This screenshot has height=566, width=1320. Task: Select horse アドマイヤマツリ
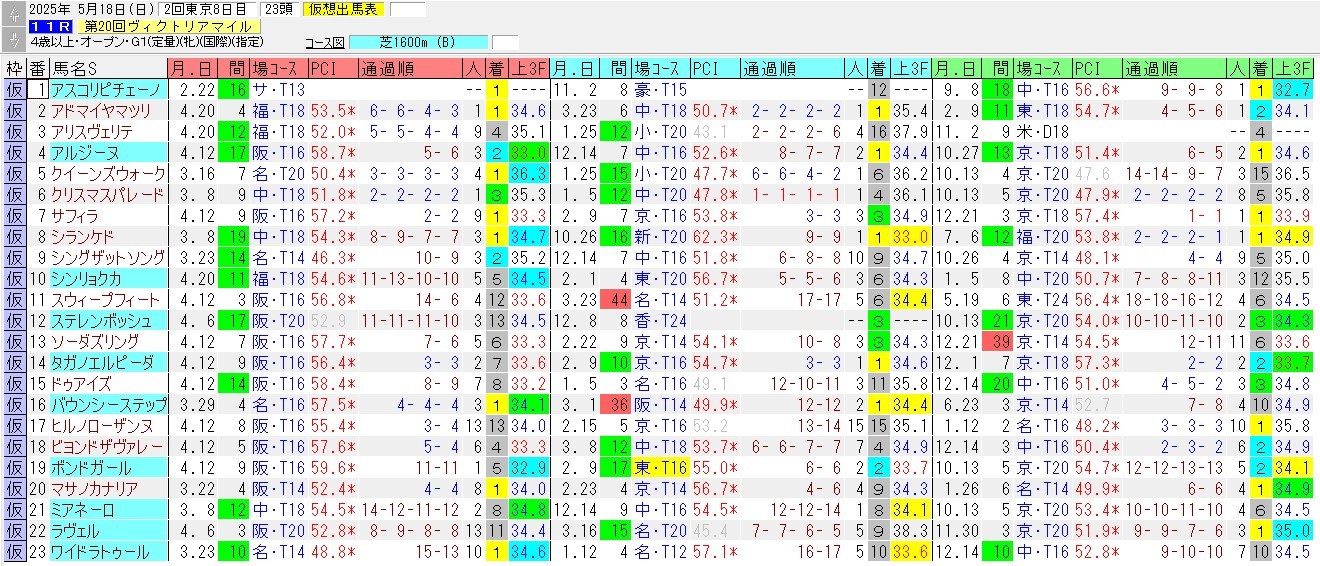pyautogui.click(x=107, y=110)
